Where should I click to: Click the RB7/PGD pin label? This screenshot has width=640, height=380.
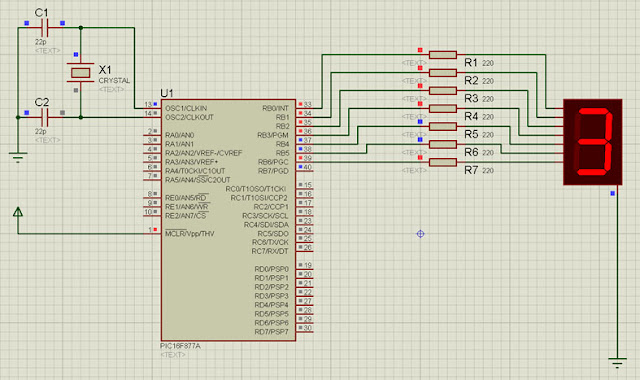(x=273, y=171)
